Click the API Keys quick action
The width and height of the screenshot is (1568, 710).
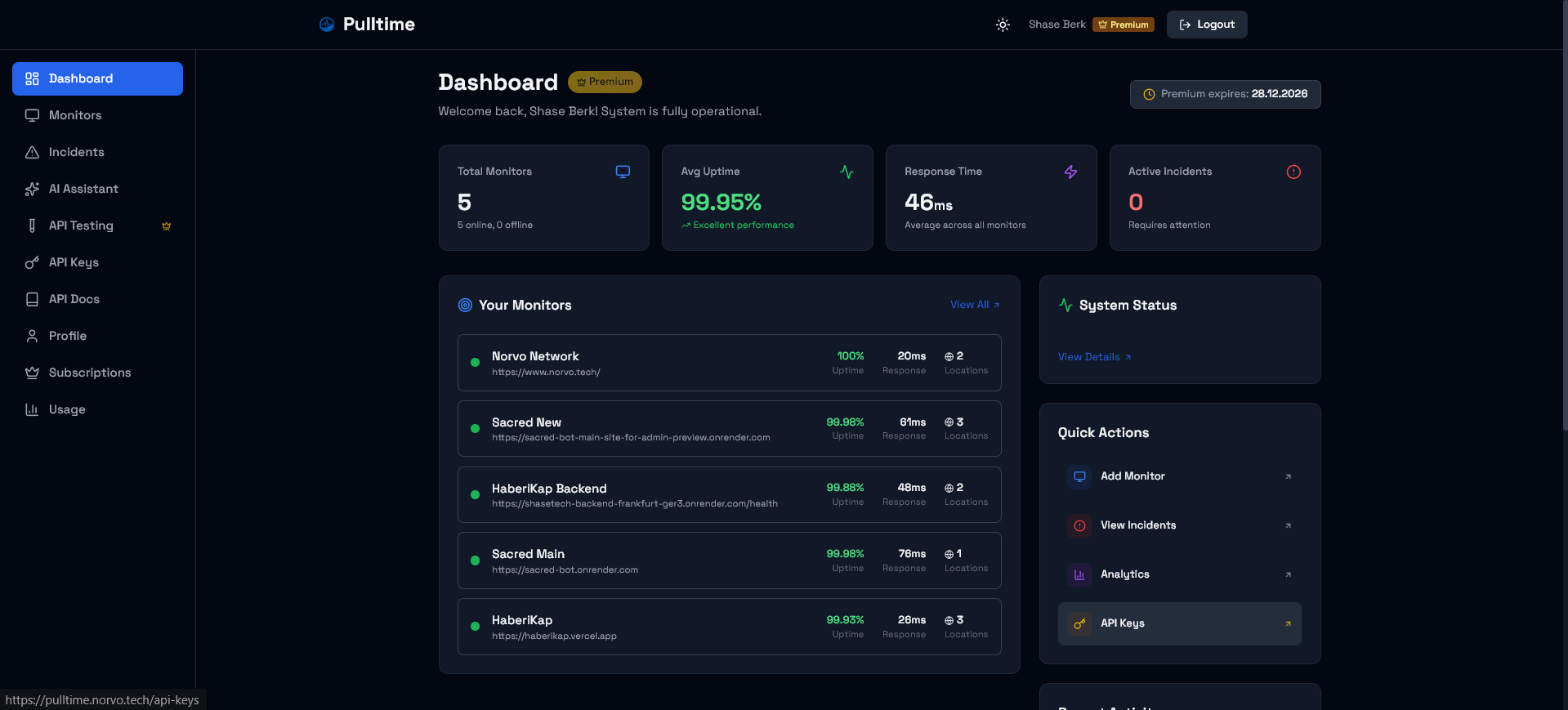pyautogui.click(x=1179, y=623)
